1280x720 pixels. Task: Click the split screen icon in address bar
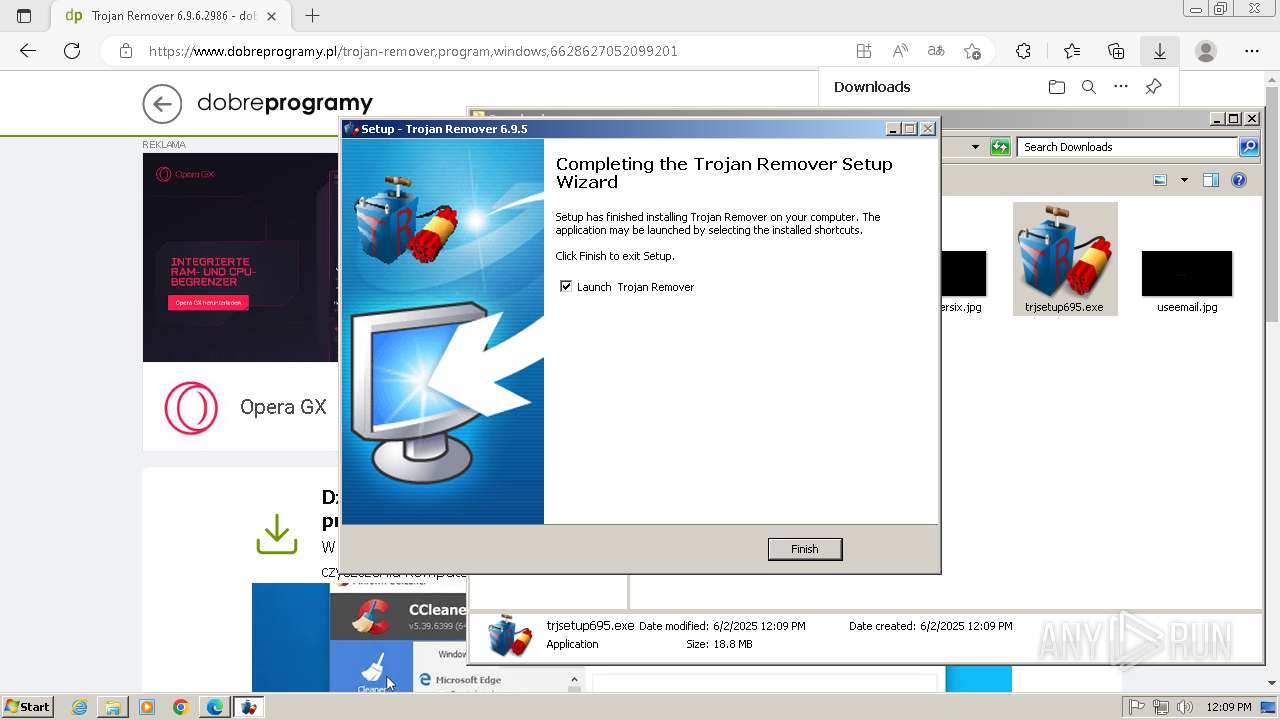click(864, 51)
